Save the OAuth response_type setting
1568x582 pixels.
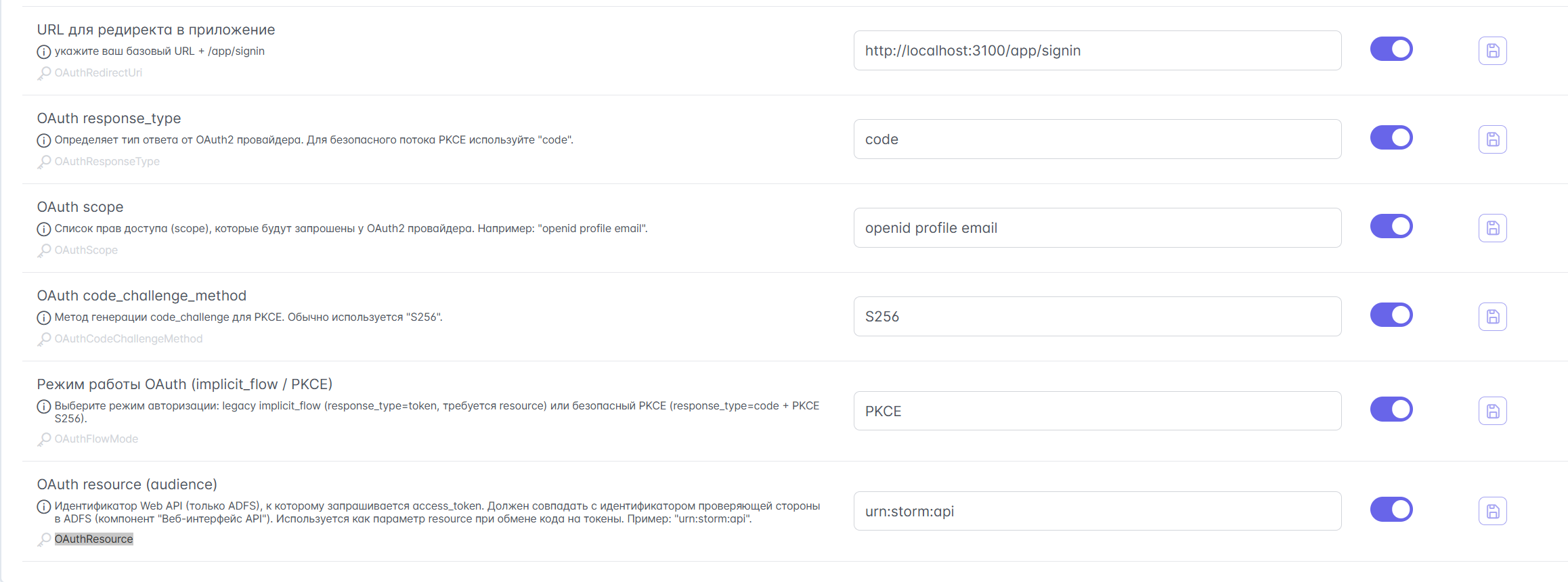tap(1492, 139)
